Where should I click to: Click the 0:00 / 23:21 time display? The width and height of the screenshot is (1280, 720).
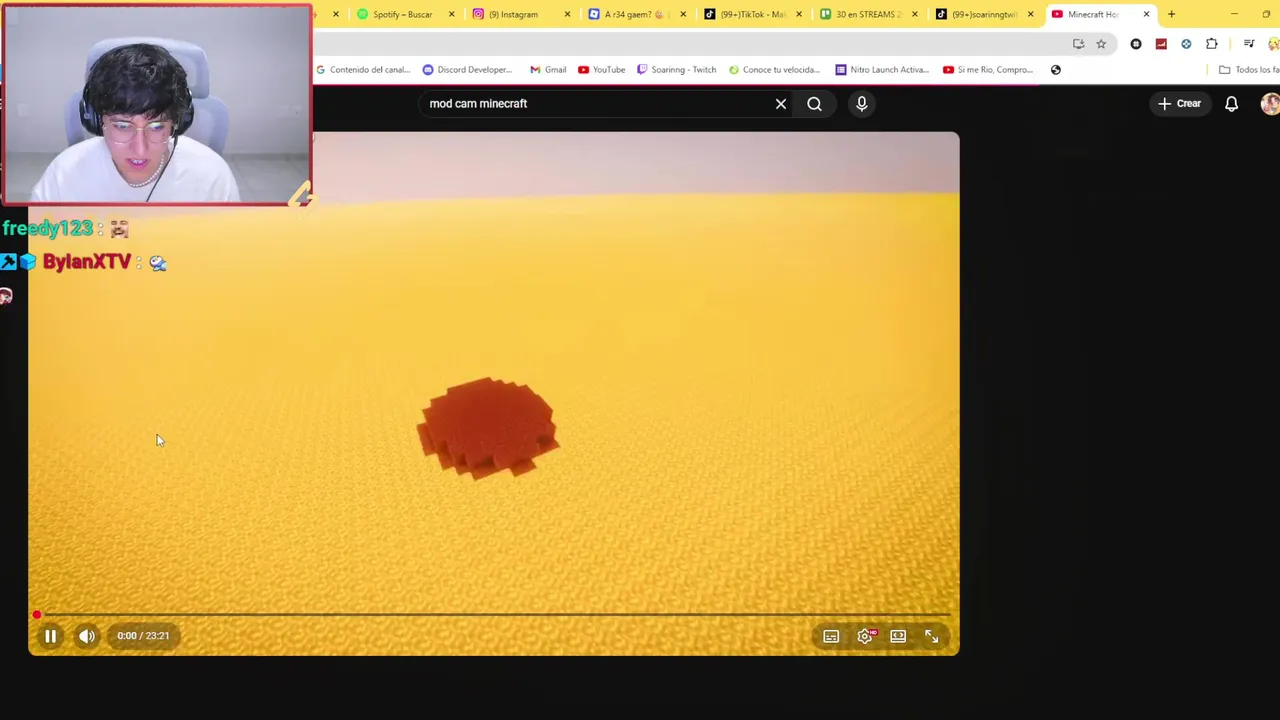[x=143, y=636]
